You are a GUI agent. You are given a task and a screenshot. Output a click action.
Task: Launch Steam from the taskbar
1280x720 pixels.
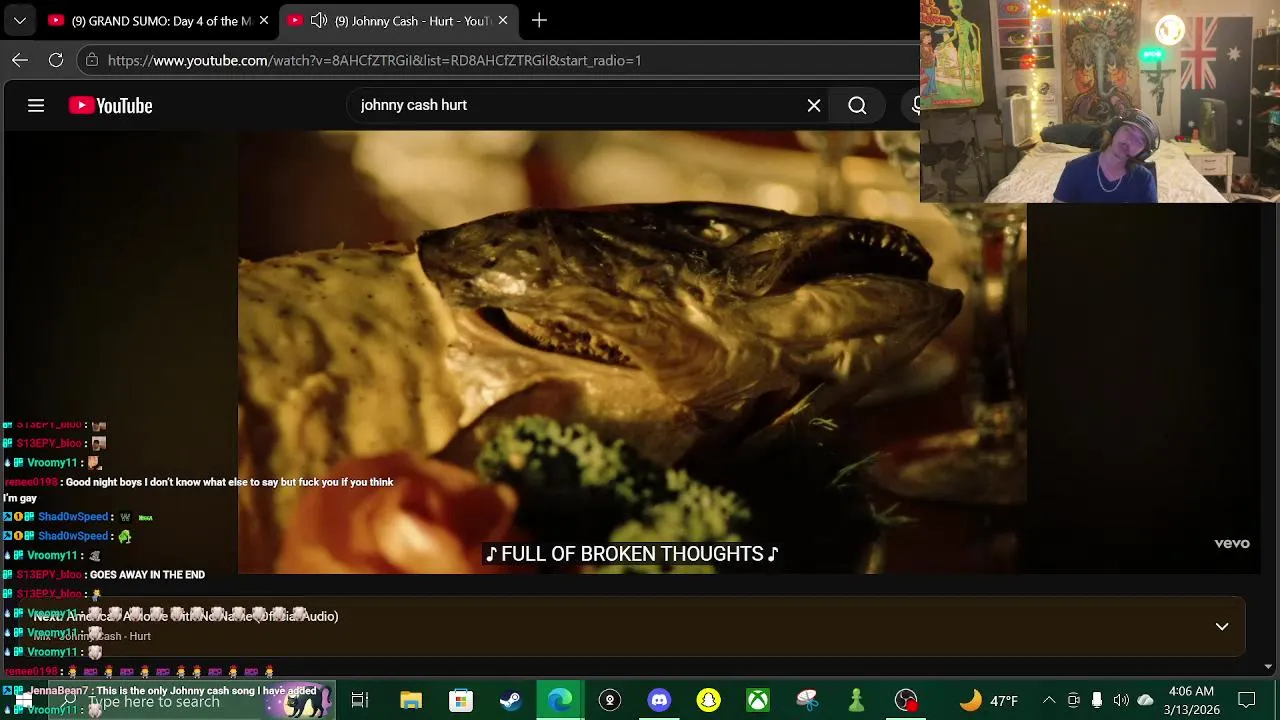click(510, 700)
